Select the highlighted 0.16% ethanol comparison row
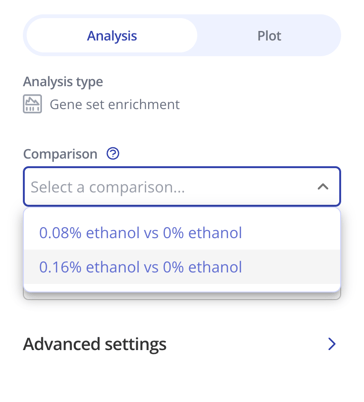 182,267
